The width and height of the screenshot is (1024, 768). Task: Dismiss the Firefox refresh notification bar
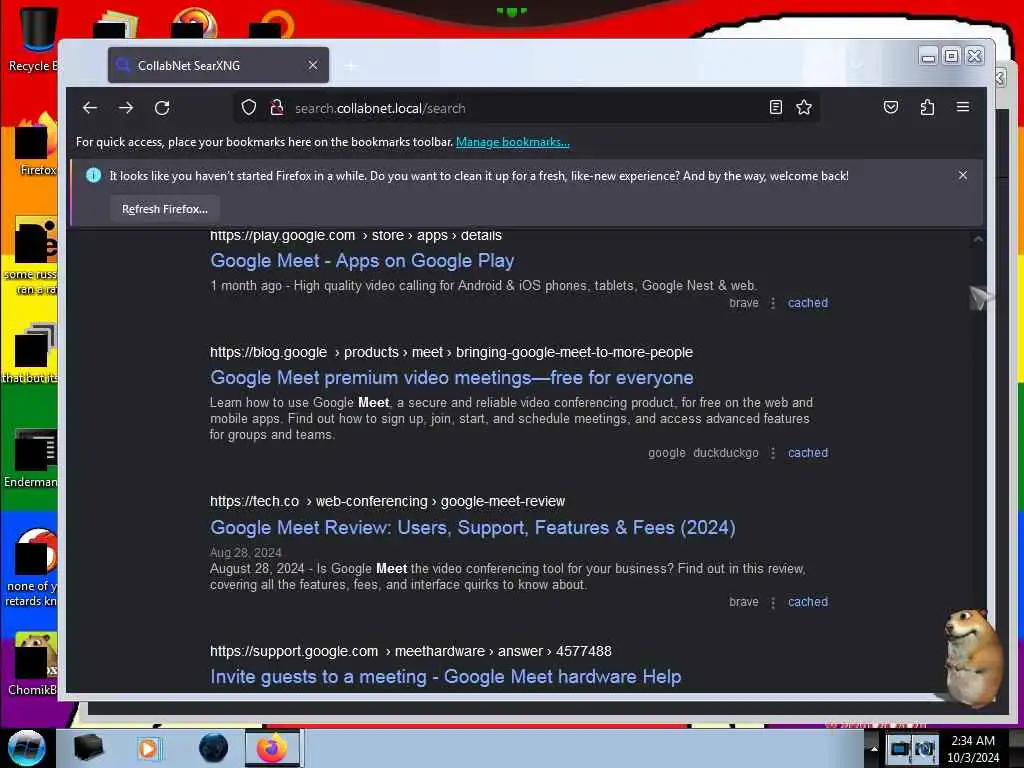(963, 175)
